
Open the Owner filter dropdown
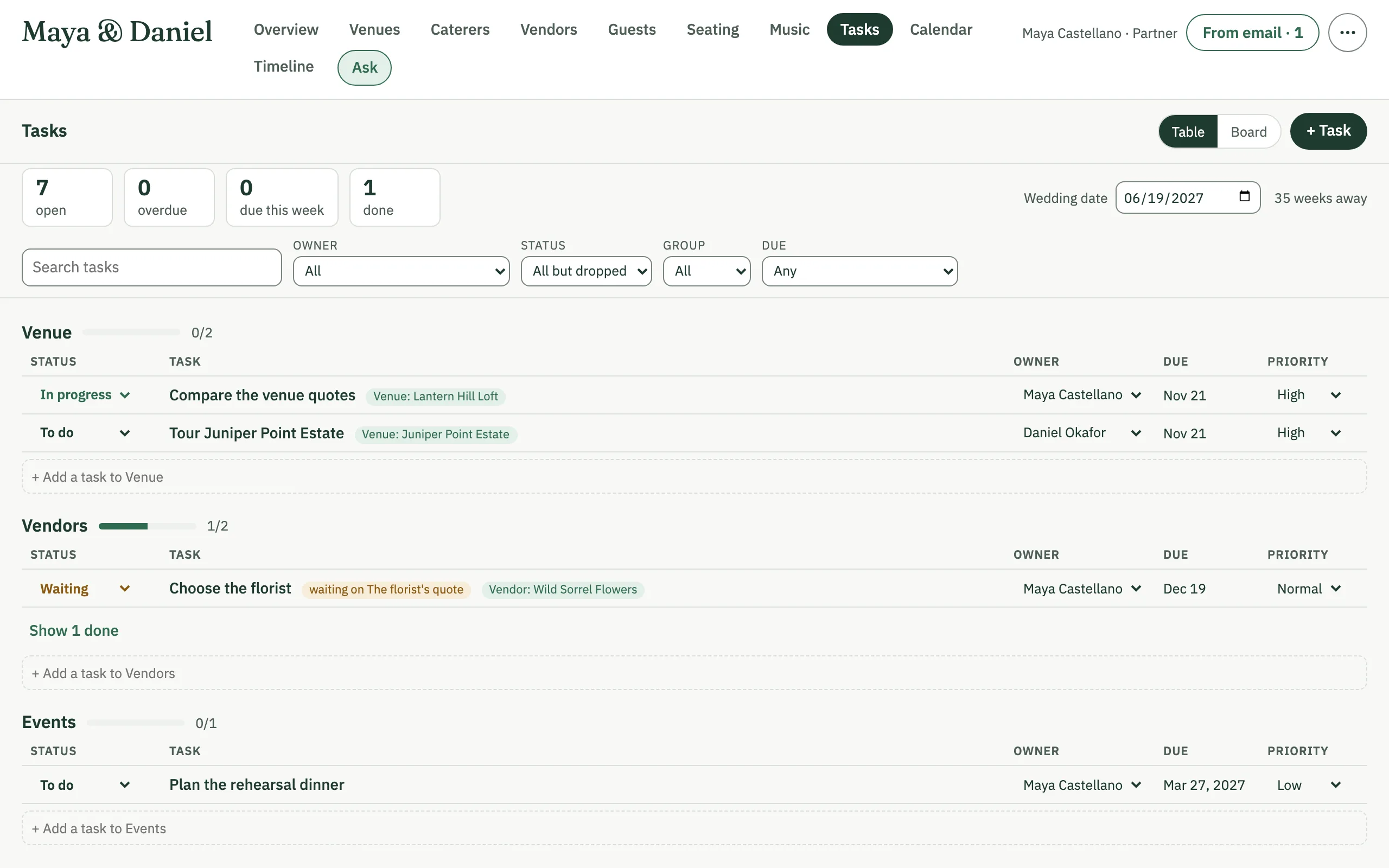coord(401,271)
